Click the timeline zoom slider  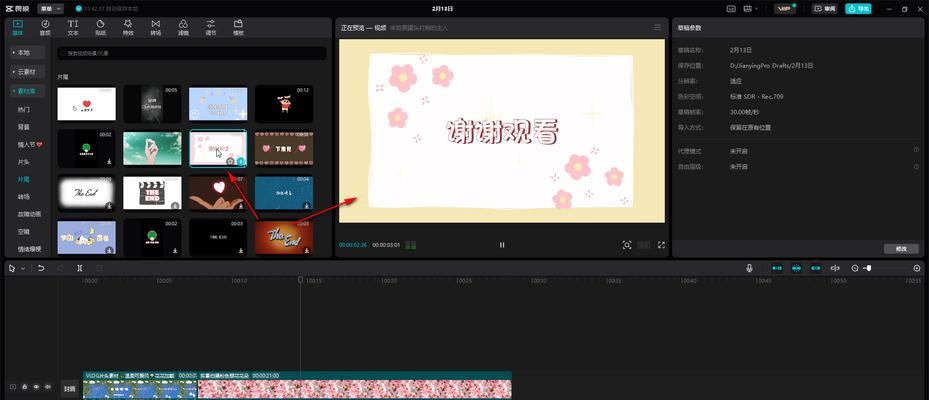885,268
